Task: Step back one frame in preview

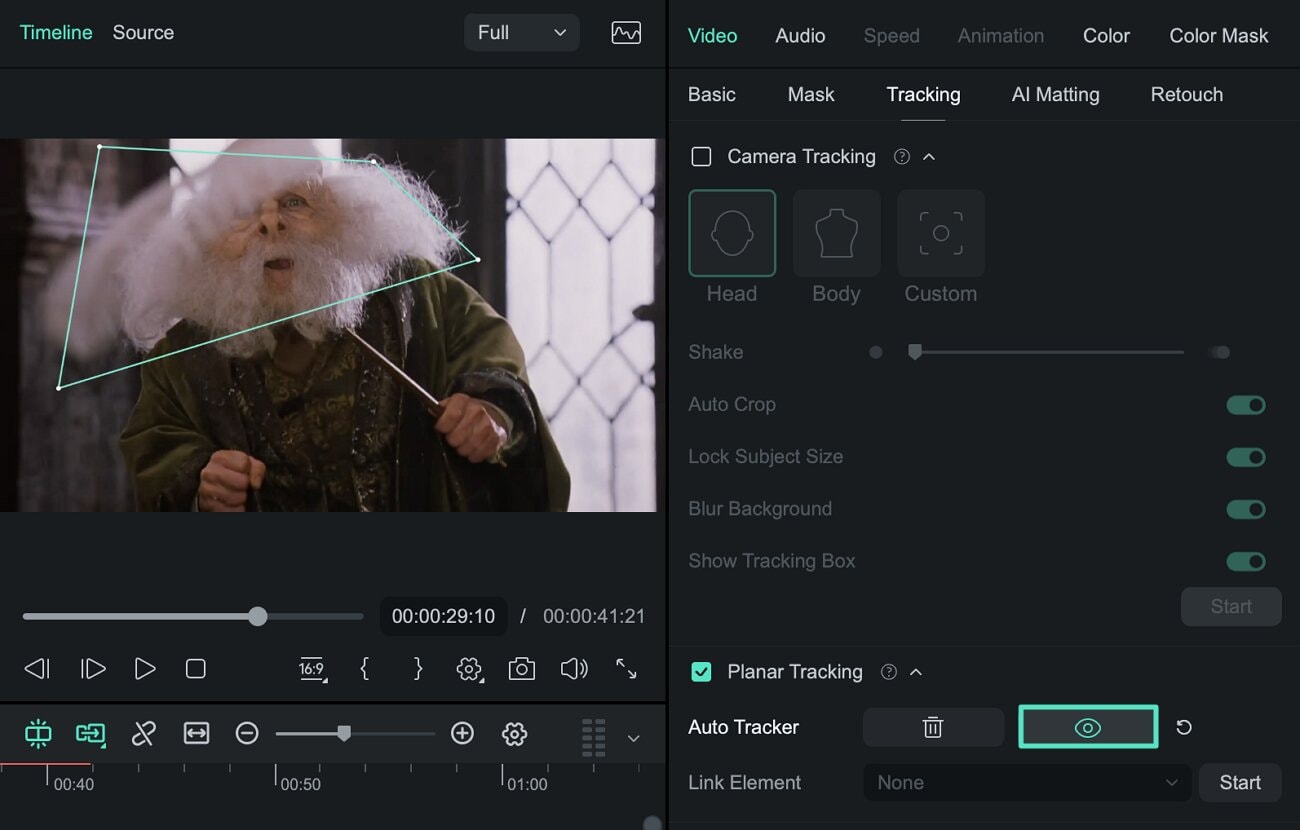Action: click(x=37, y=669)
